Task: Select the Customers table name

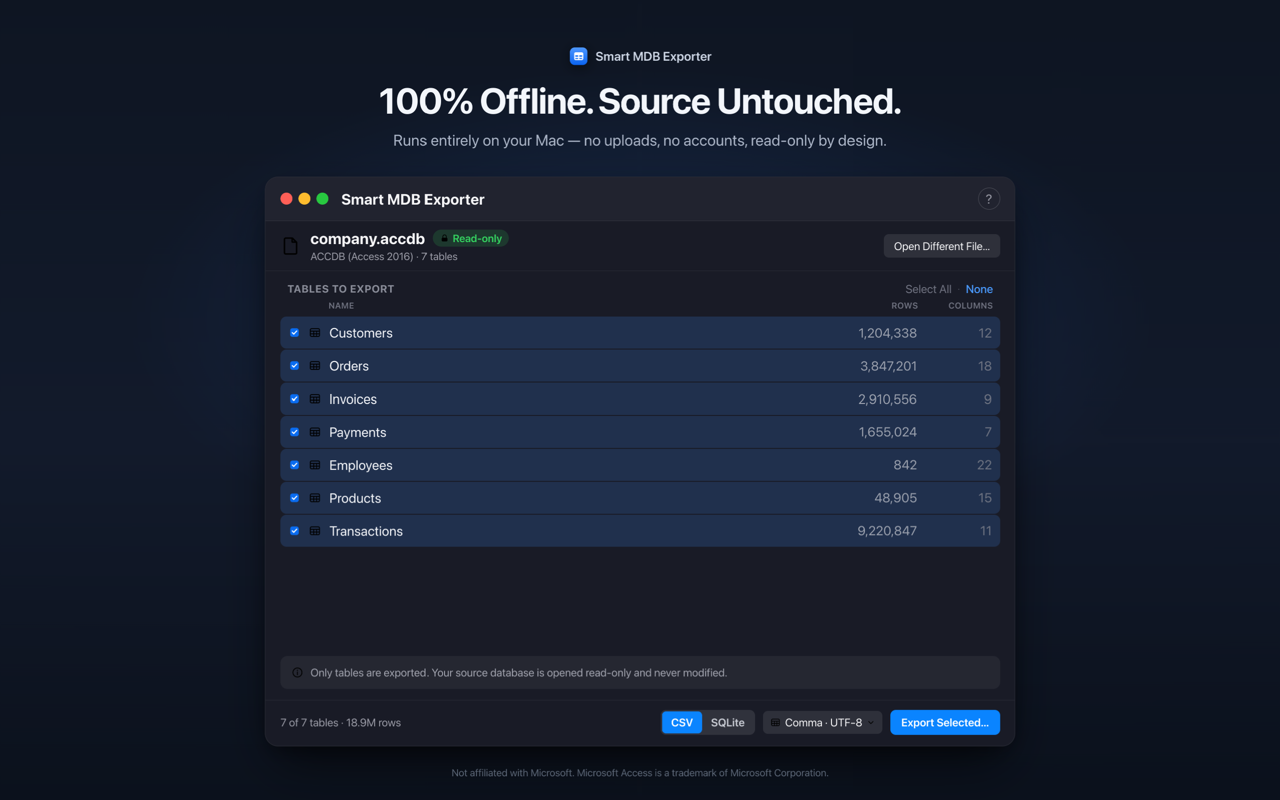Action: (x=361, y=333)
